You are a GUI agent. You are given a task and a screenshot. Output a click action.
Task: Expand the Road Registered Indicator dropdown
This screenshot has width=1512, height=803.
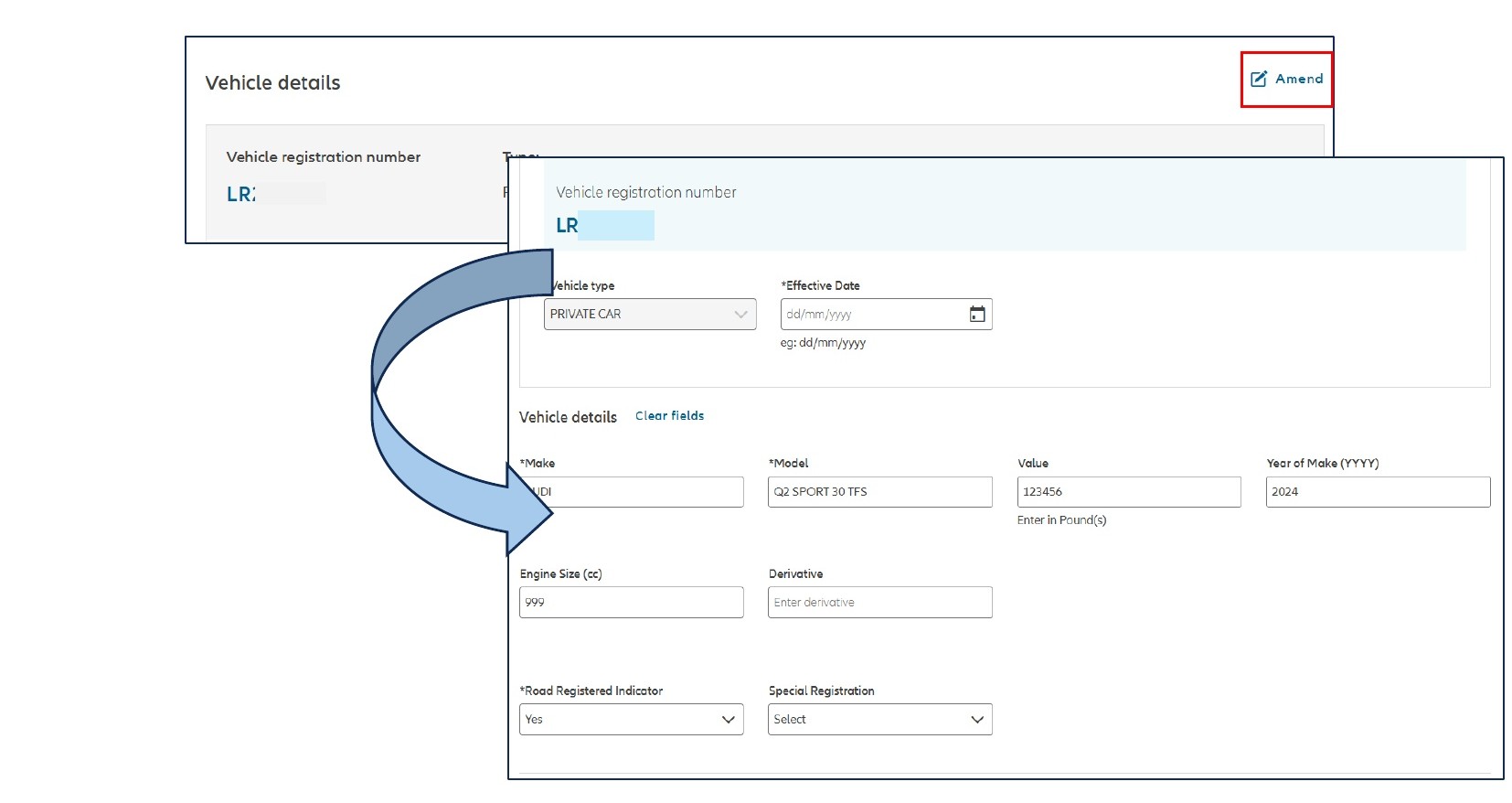click(632, 719)
